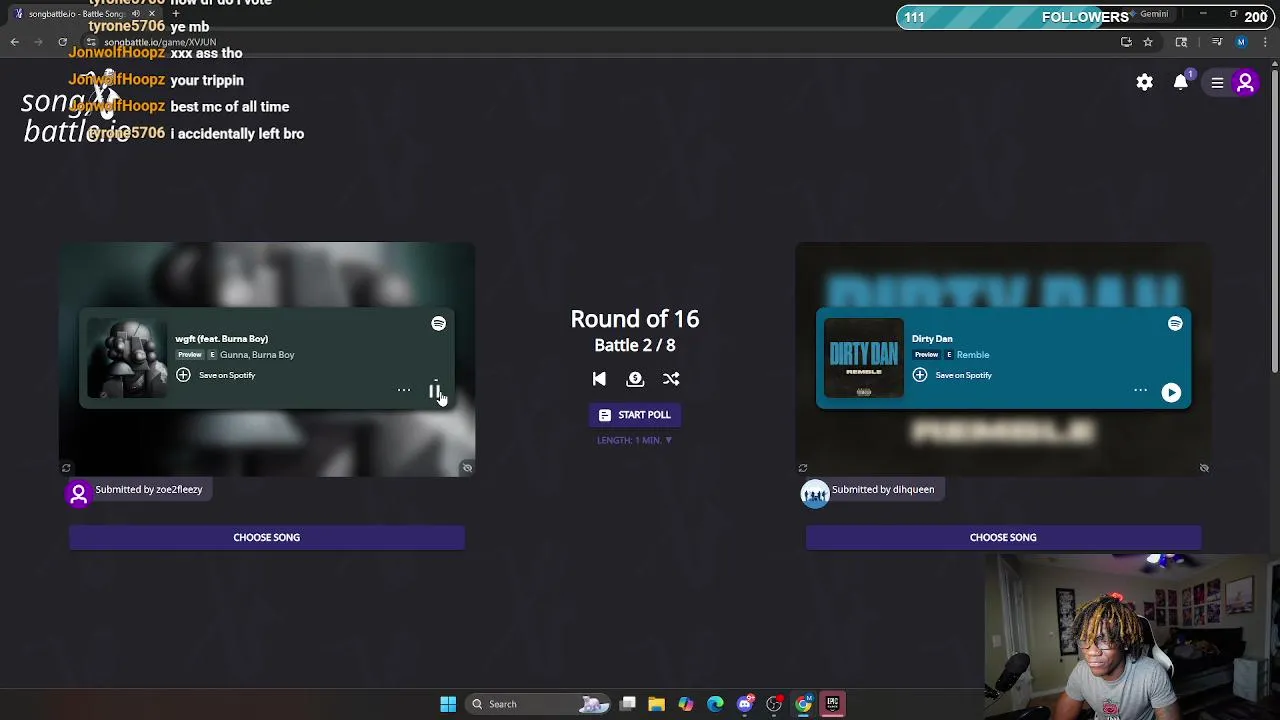Open Remble artist link
Viewport: 1280px width, 720px height.
(972, 355)
